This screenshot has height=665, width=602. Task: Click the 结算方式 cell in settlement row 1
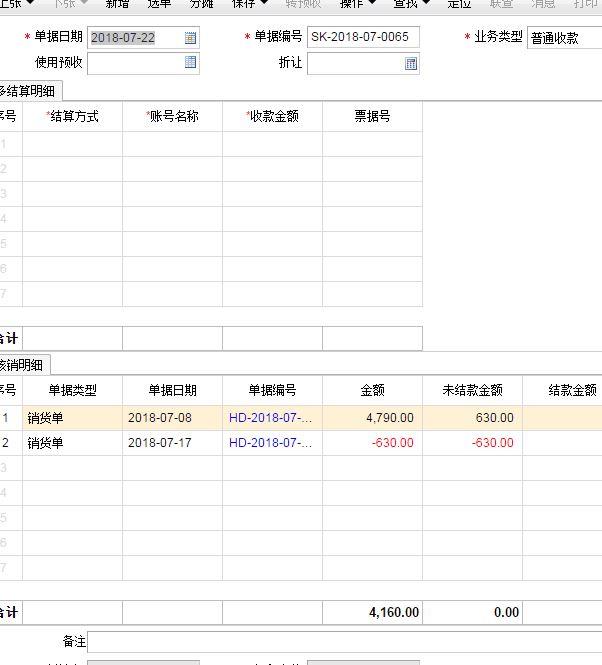tap(73, 144)
